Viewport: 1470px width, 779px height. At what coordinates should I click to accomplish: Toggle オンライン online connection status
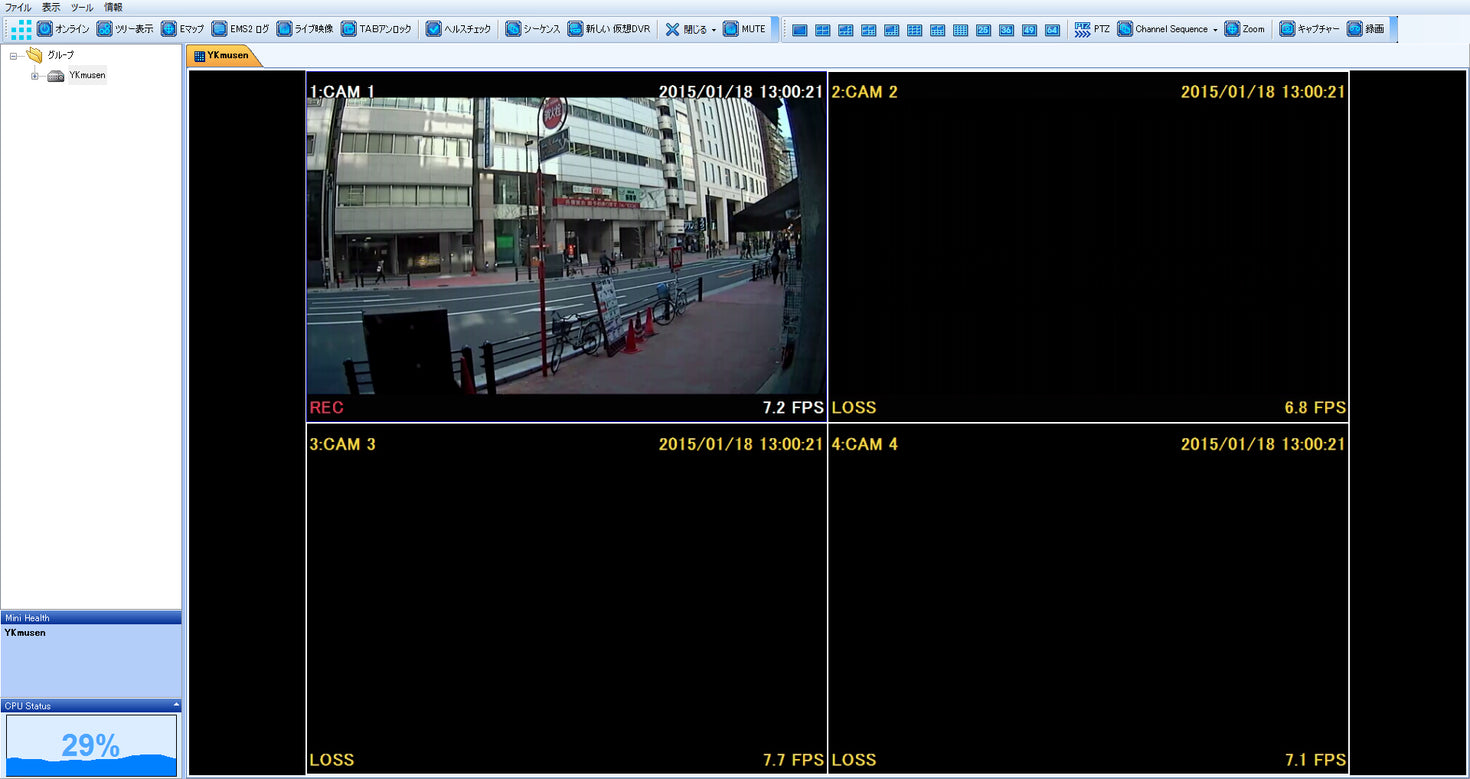tap(60, 29)
